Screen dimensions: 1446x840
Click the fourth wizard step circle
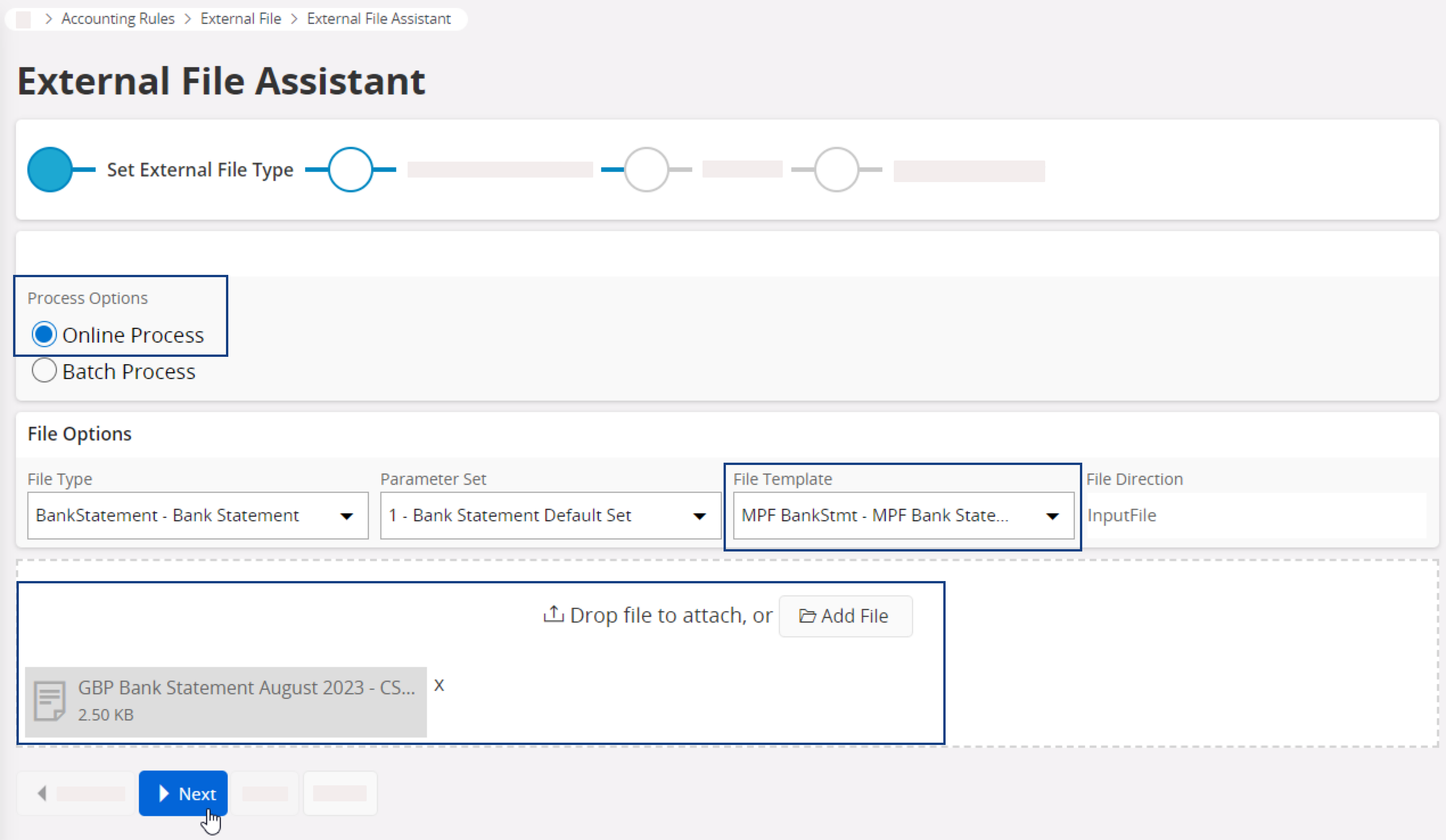click(x=836, y=170)
